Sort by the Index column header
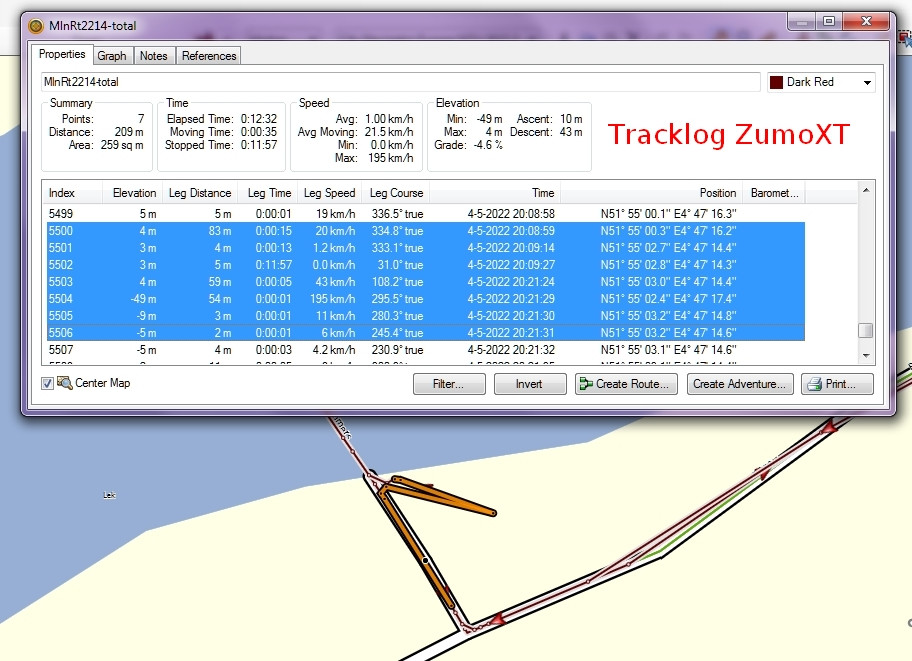This screenshot has width=912, height=661. point(72,193)
